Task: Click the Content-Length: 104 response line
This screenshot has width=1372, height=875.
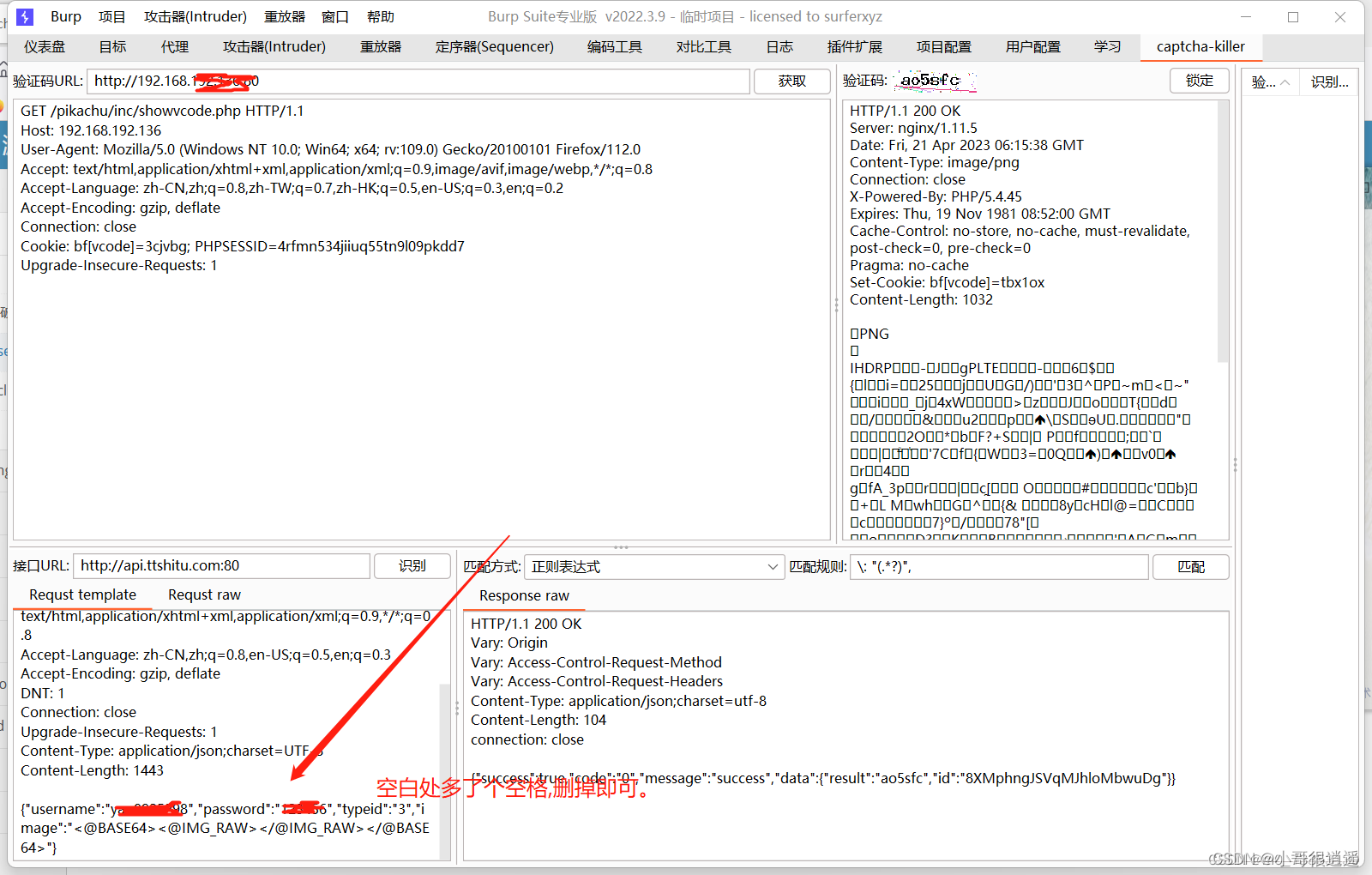Action: click(x=539, y=720)
